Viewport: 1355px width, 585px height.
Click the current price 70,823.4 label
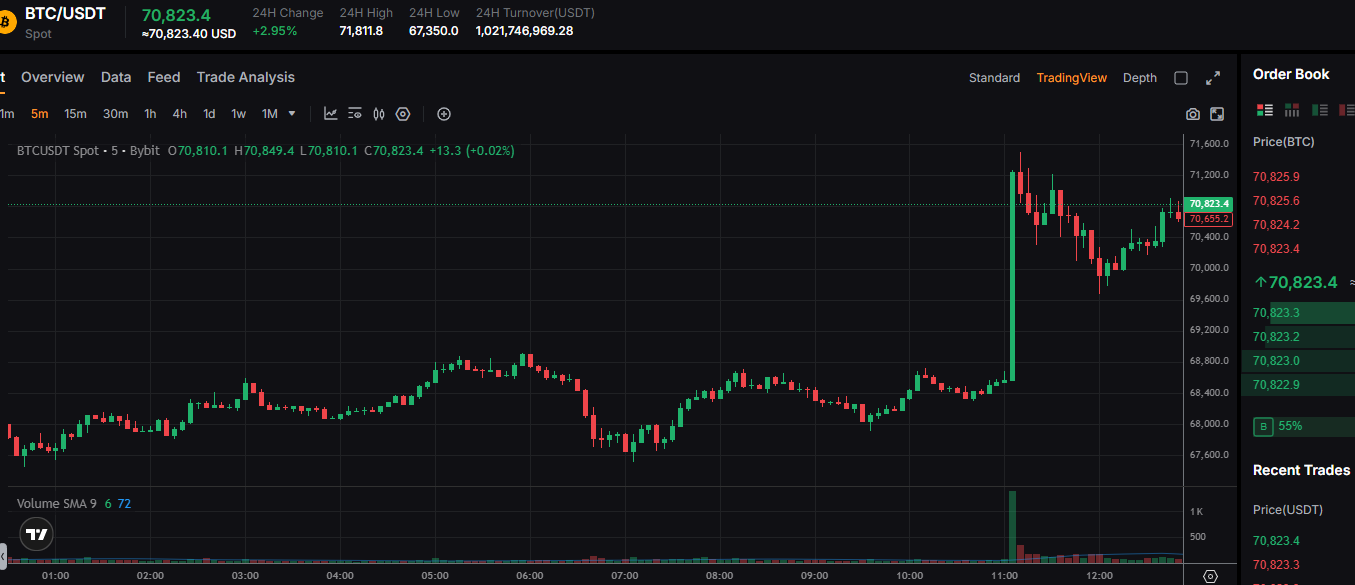pyautogui.click(x=1209, y=203)
